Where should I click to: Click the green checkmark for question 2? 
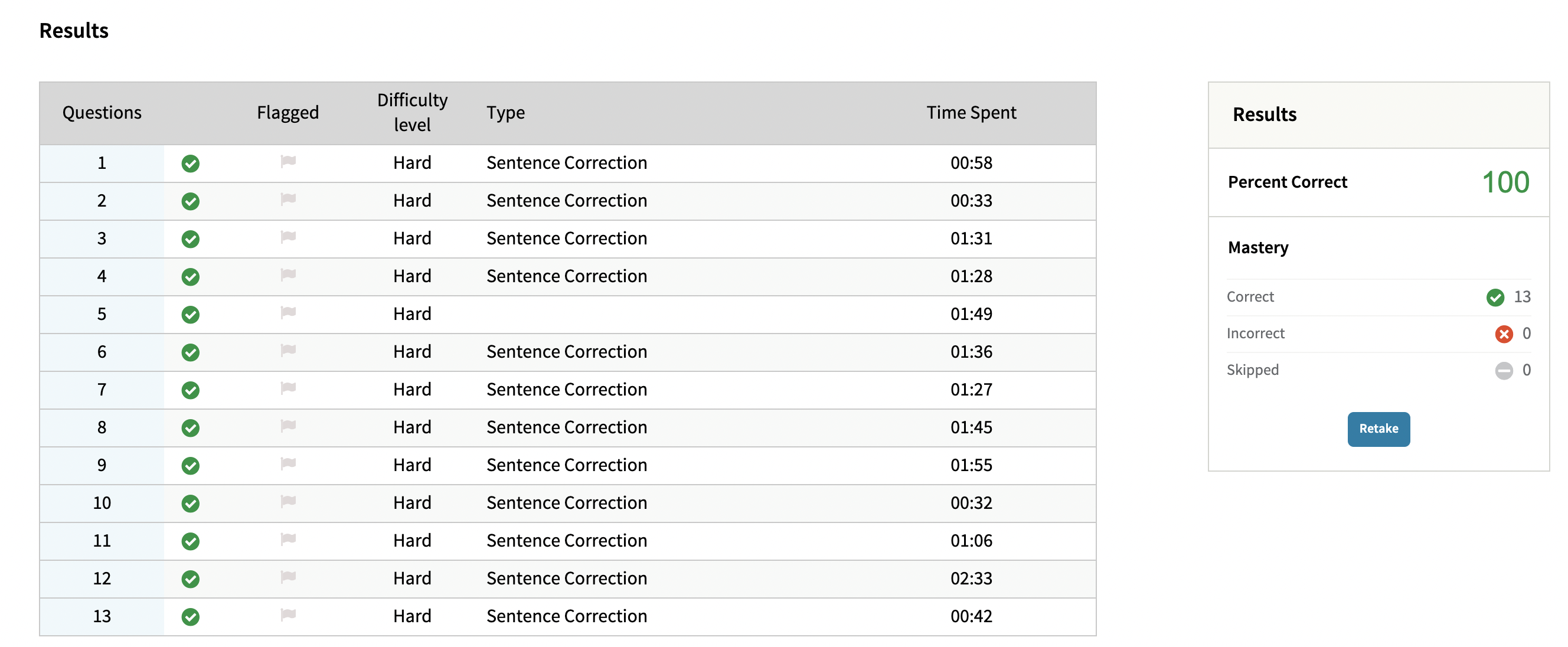click(191, 201)
